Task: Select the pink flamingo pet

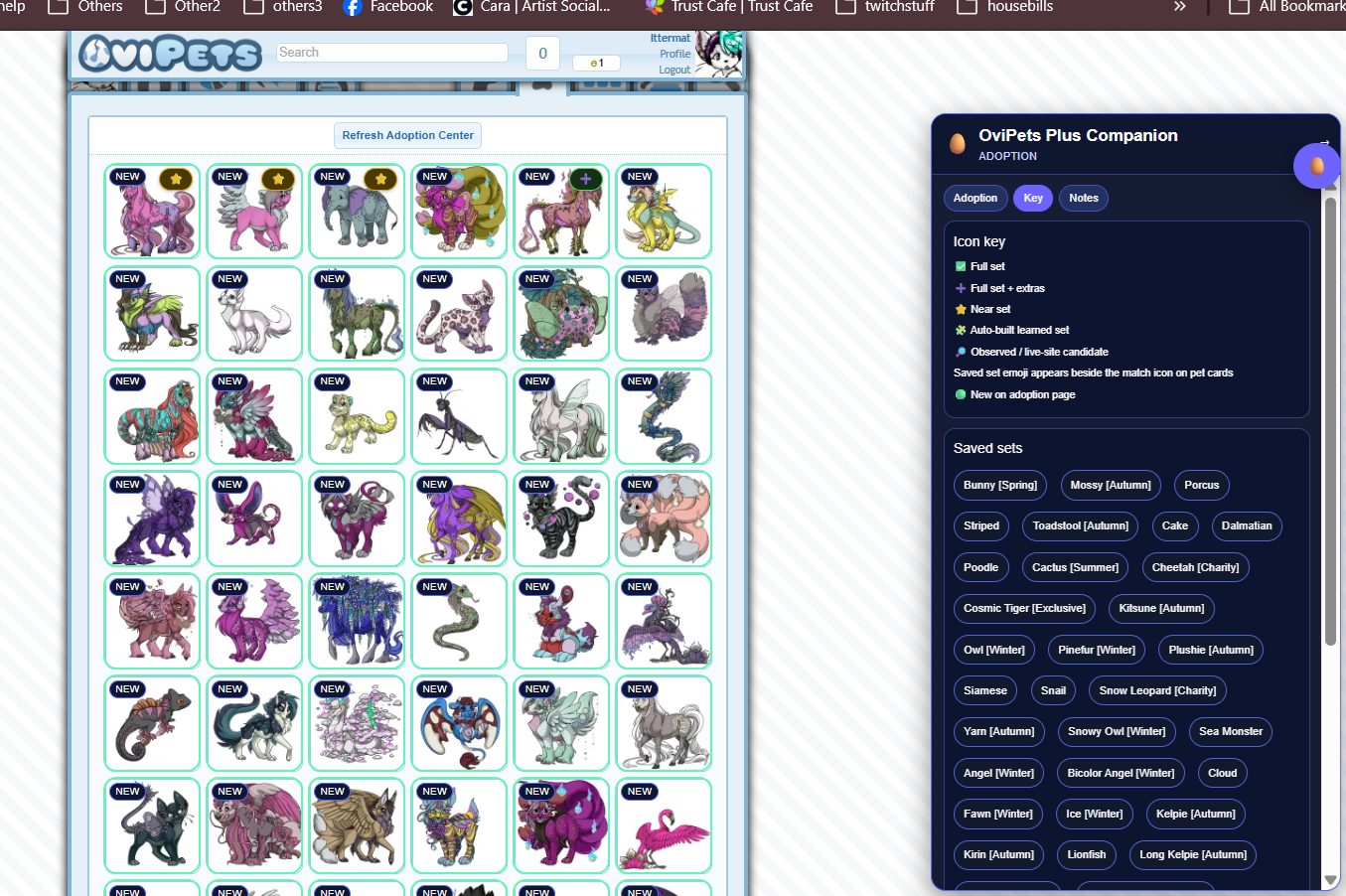Action: click(664, 825)
